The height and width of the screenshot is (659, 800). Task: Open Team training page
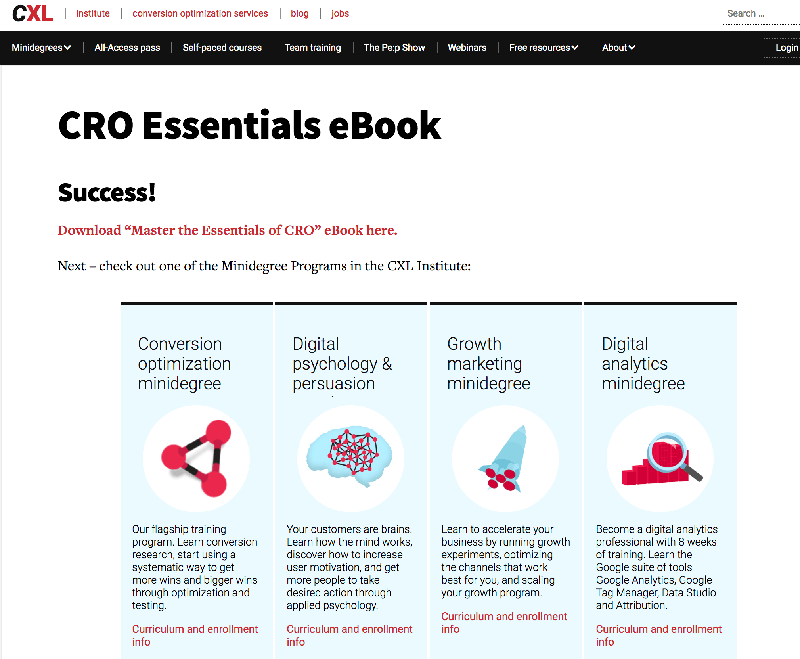pyautogui.click(x=312, y=48)
